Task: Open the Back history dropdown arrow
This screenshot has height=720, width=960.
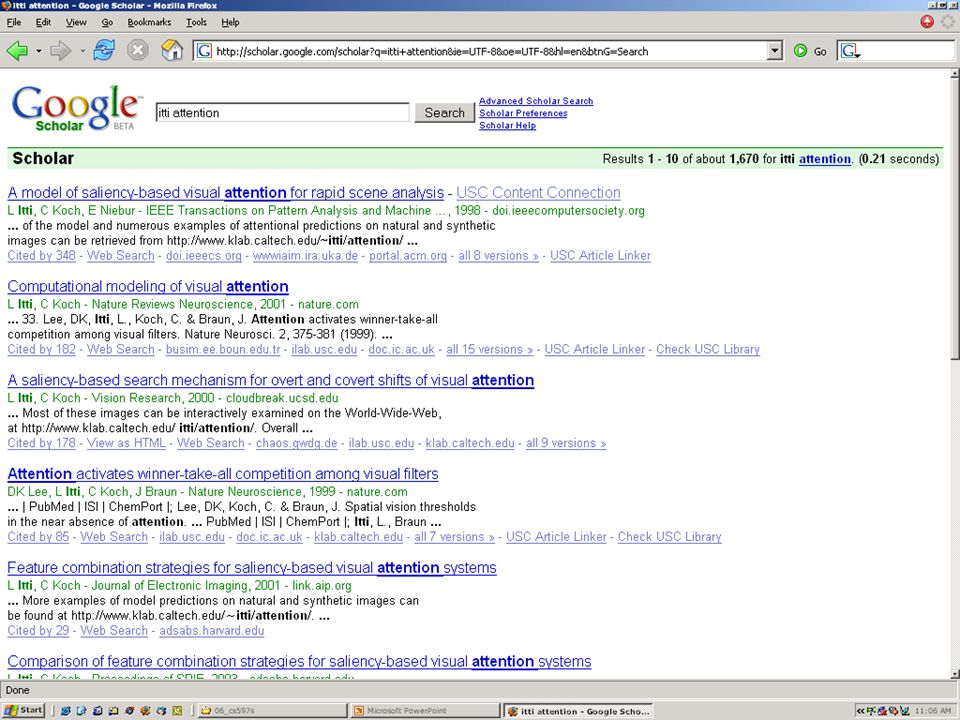Action: [x=39, y=51]
